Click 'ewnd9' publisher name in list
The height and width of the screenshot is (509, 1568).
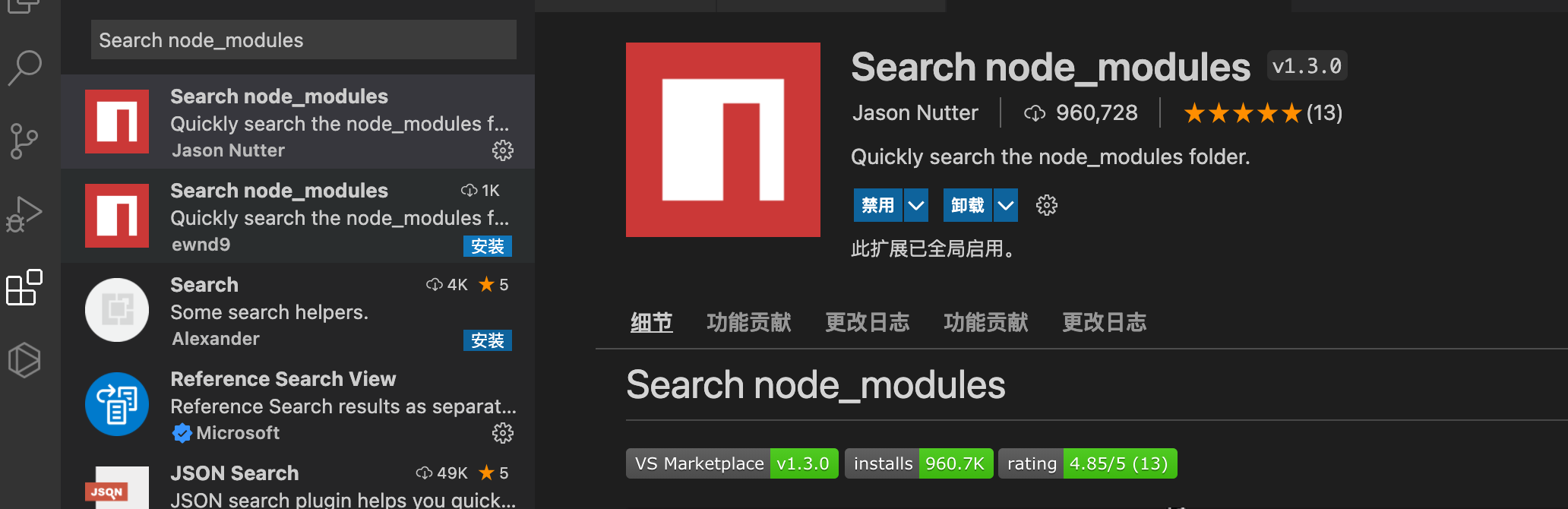201,245
